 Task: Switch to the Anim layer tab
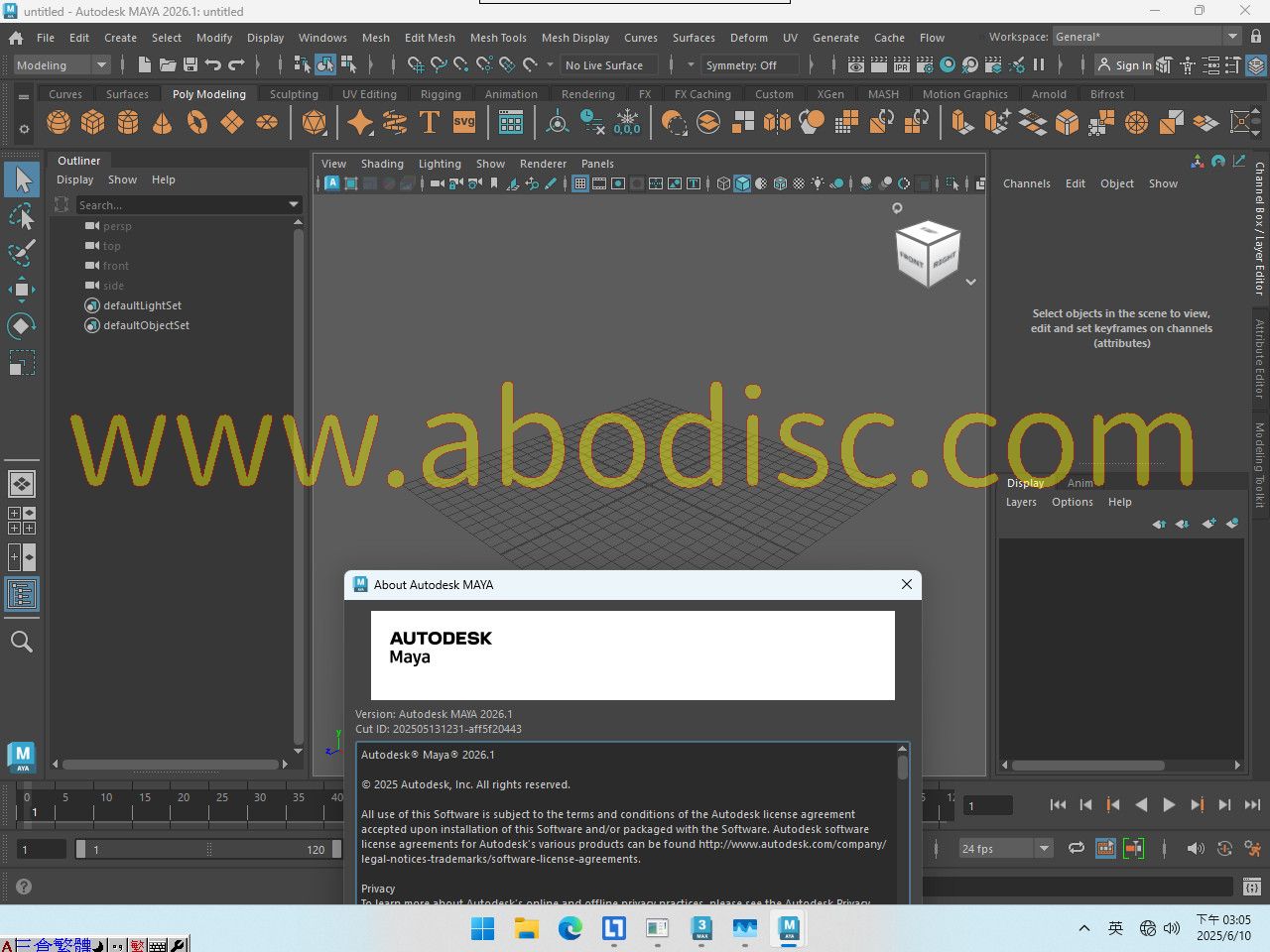pyautogui.click(x=1079, y=483)
